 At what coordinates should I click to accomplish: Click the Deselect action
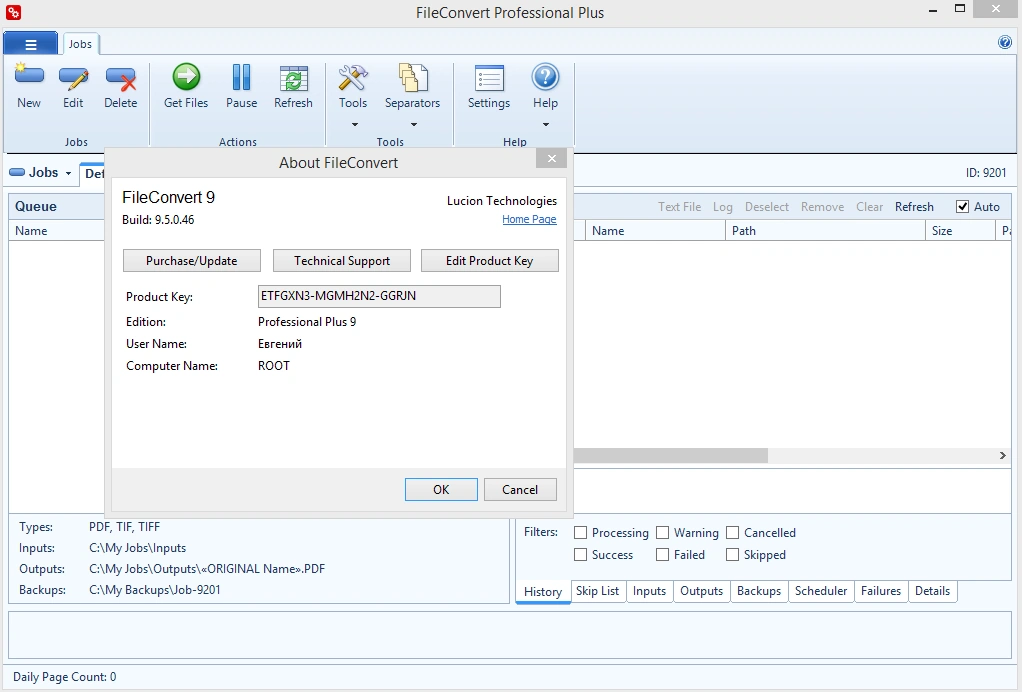(x=766, y=207)
